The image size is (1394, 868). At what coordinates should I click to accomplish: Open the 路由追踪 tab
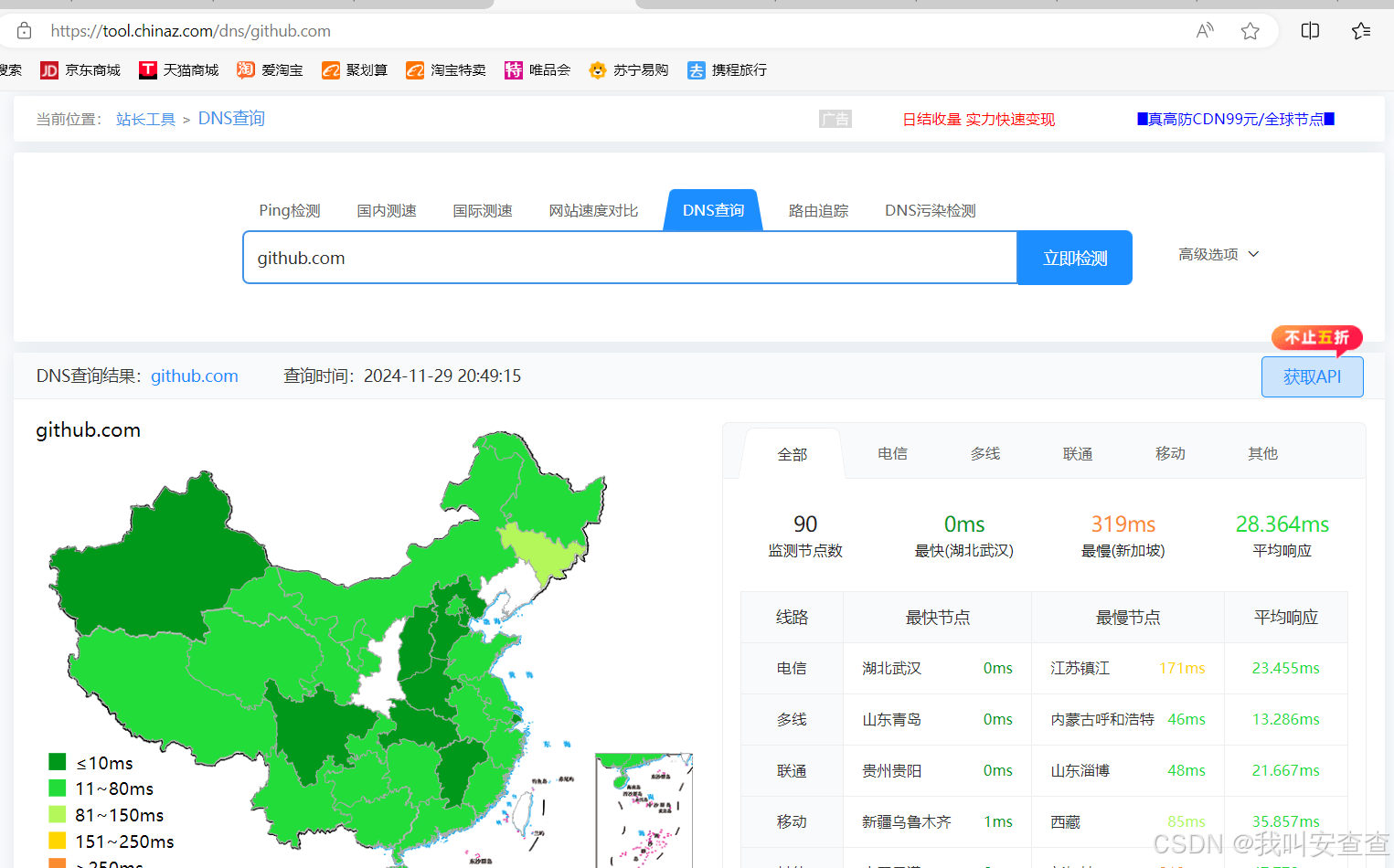click(x=818, y=209)
